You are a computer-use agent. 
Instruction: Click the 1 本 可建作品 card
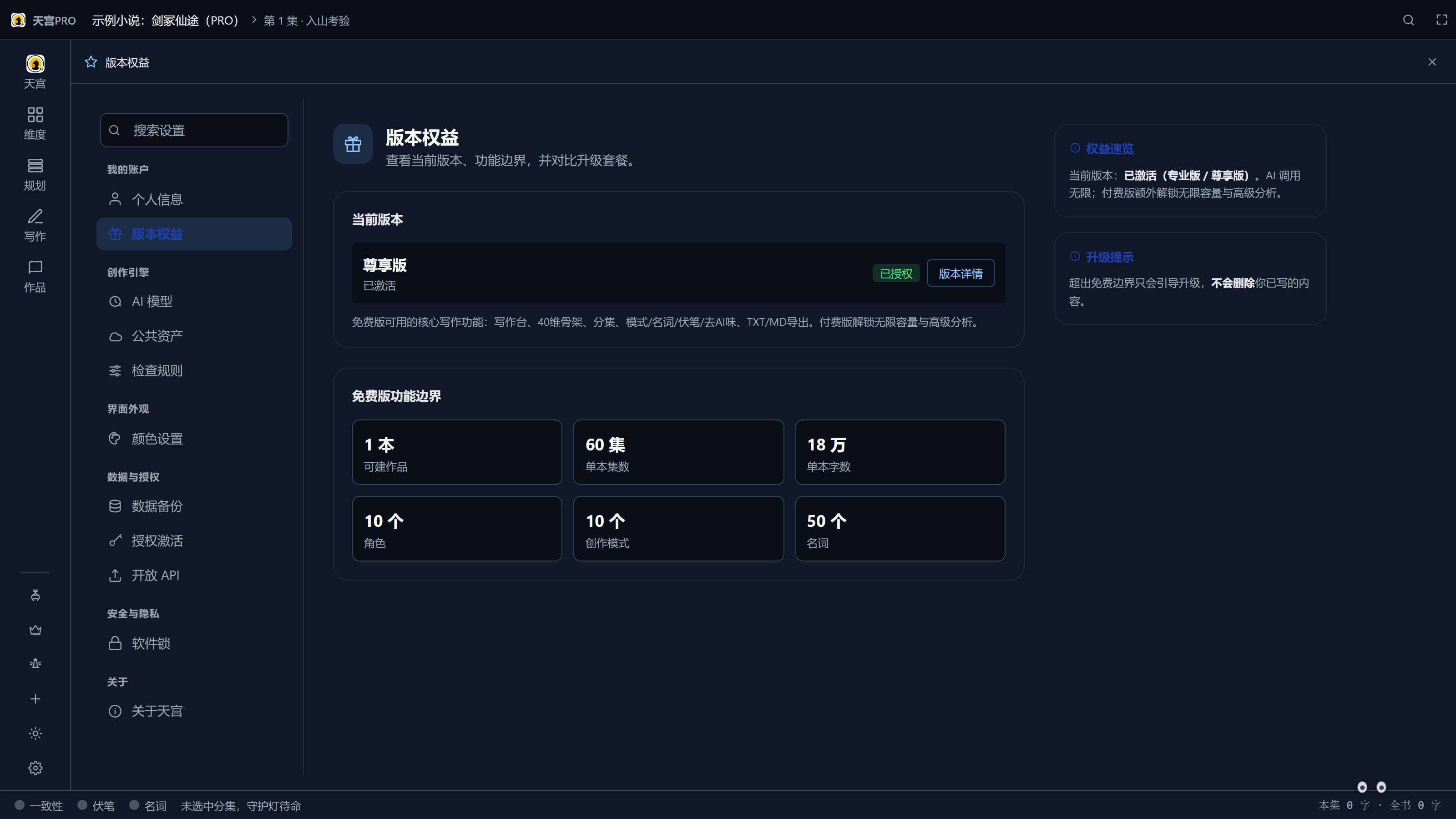coord(457,452)
